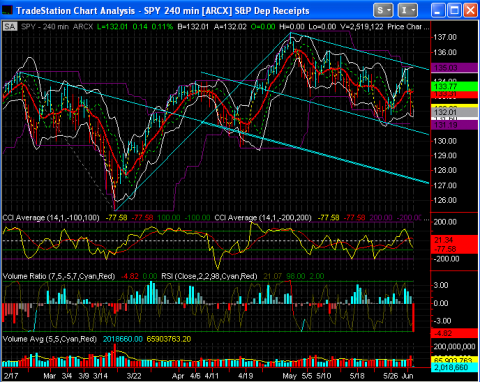Click the '0.11%' percent change value
The width and height of the screenshot is (480, 382).
pos(162,27)
